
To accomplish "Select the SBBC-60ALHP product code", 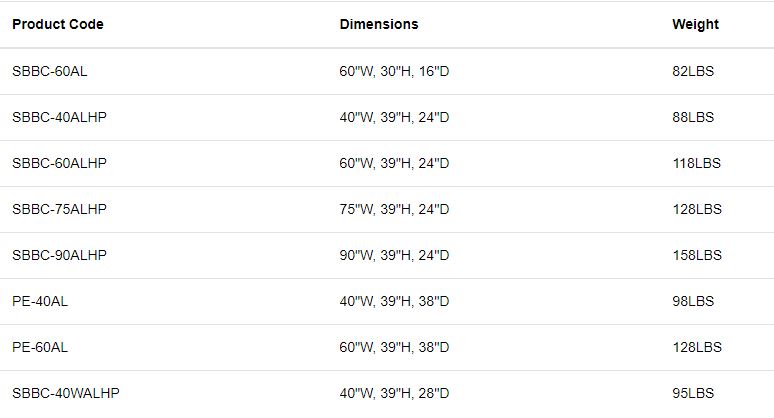I will (x=59, y=163).
